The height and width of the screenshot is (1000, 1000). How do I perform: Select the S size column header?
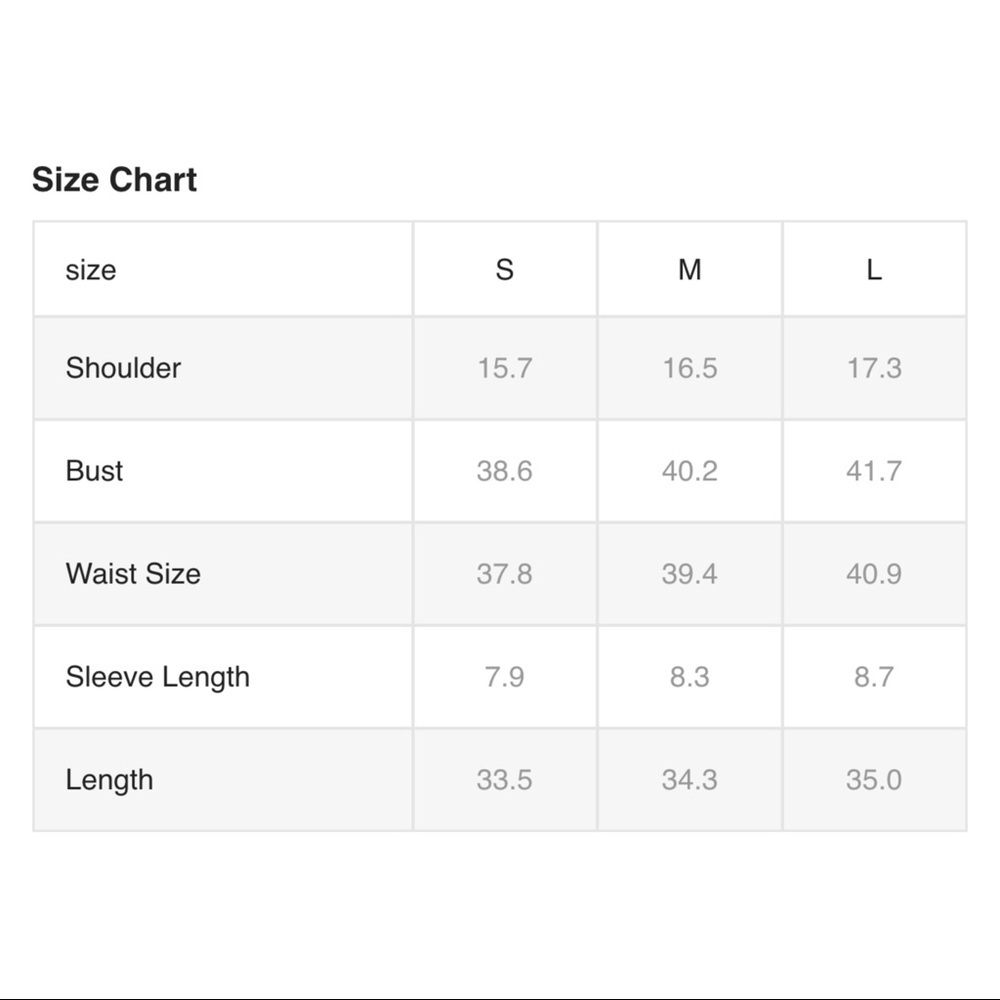pyautogui.click(x=505, y=270)
